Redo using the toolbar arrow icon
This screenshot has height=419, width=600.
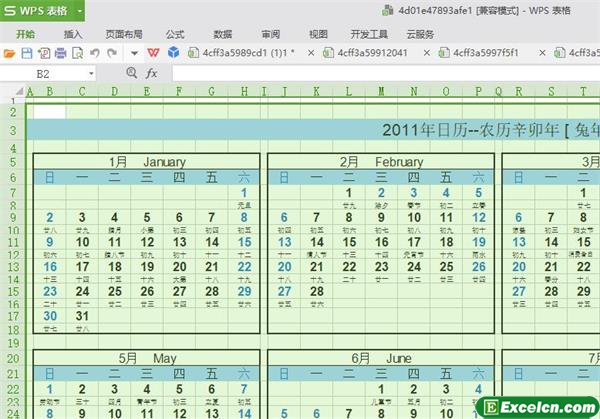click(x=110, y=52)
